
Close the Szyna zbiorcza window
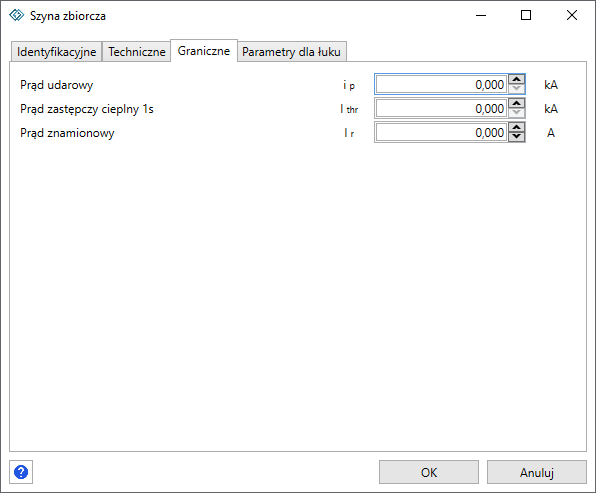(572, 15)
